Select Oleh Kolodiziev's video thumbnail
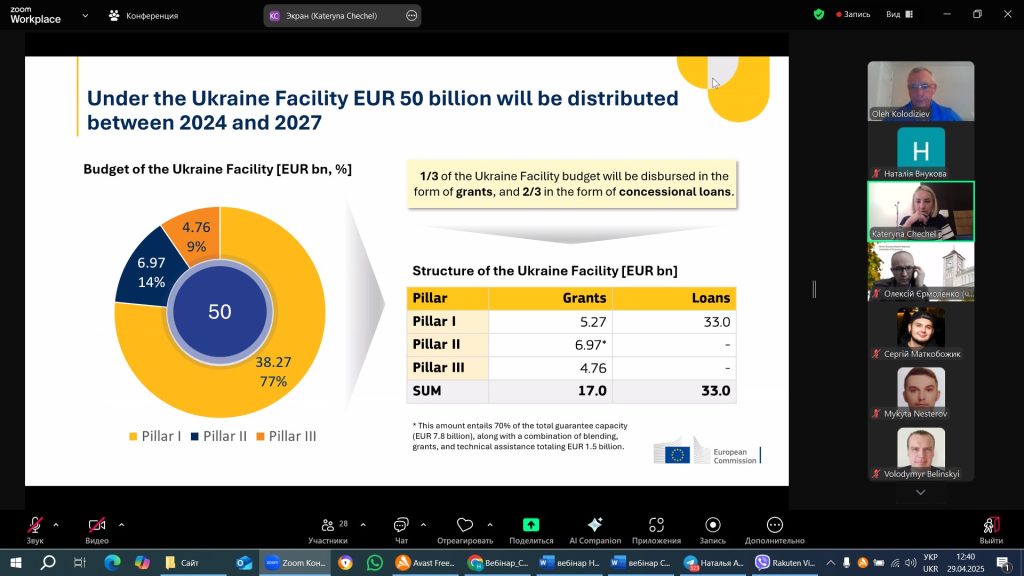1024x576 pixels. 920,91
